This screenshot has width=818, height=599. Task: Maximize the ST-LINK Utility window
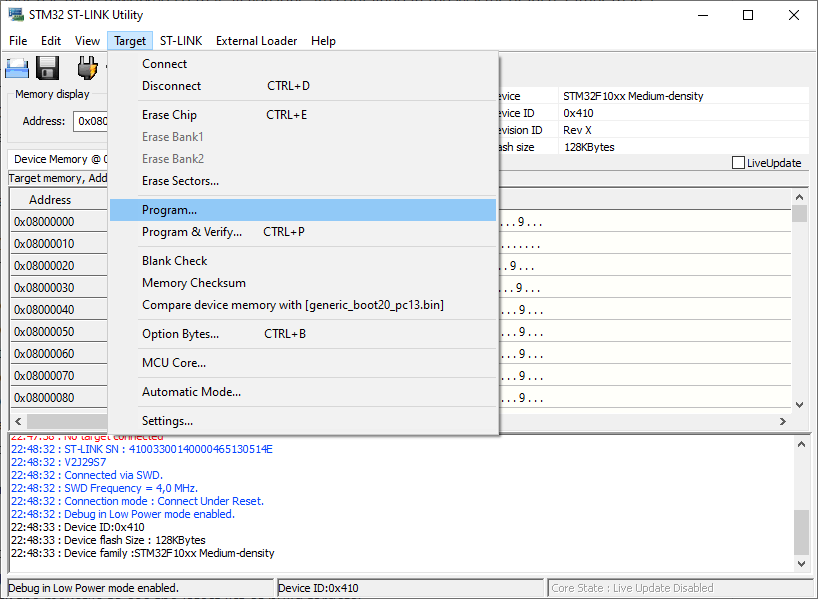748,15
